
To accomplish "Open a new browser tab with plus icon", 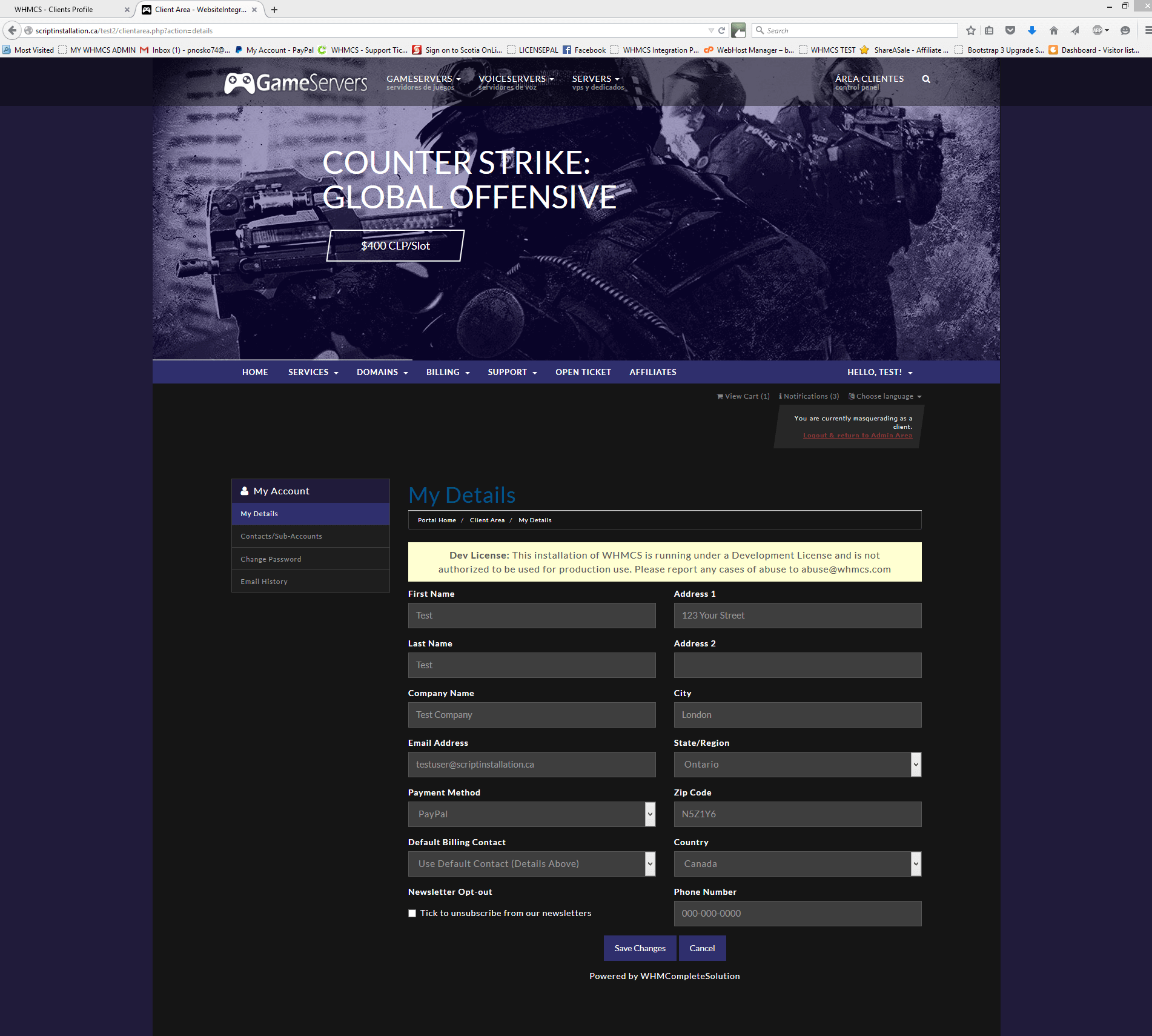I will (274, 10).
